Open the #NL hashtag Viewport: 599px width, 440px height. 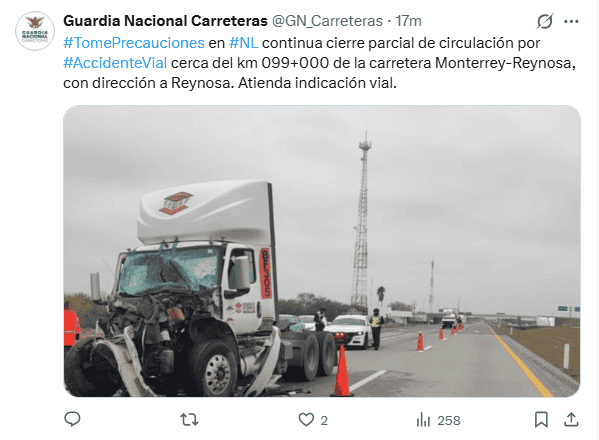(243, 43)
